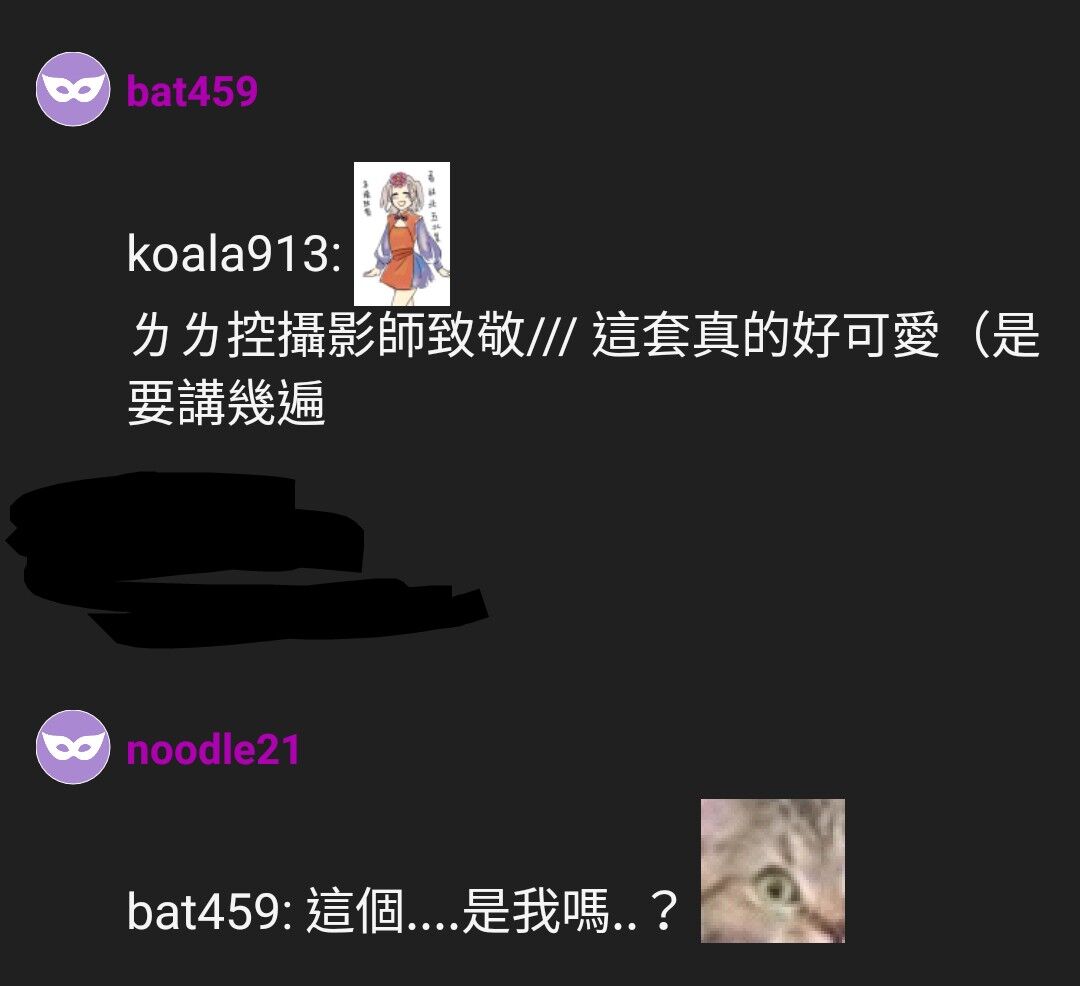Screen dimensions: 1080x986
Task: Click the white mask inside bat459 avatar
Action: click(73, 89)
